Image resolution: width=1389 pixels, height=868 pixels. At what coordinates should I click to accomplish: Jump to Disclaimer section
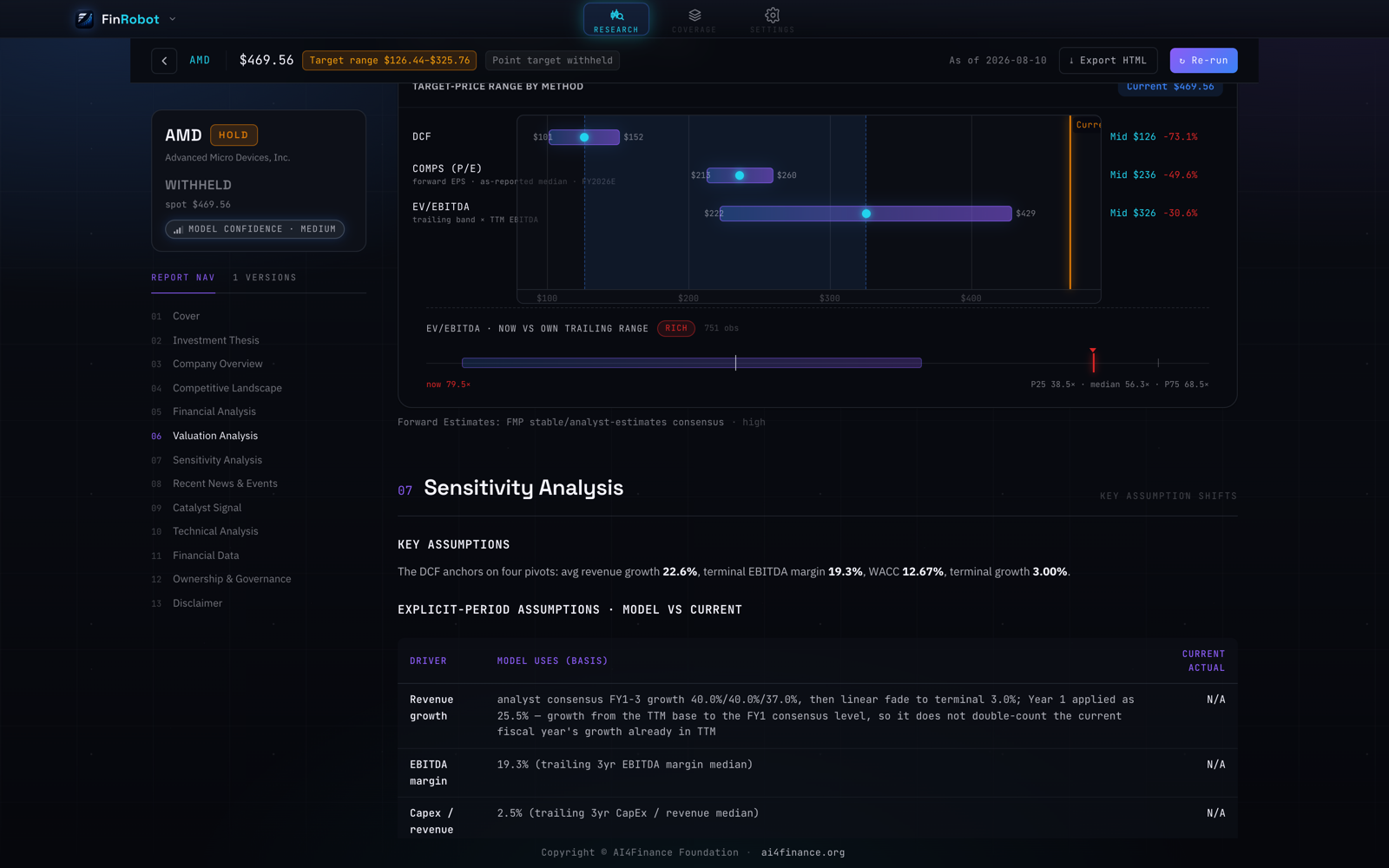[197, 603]
